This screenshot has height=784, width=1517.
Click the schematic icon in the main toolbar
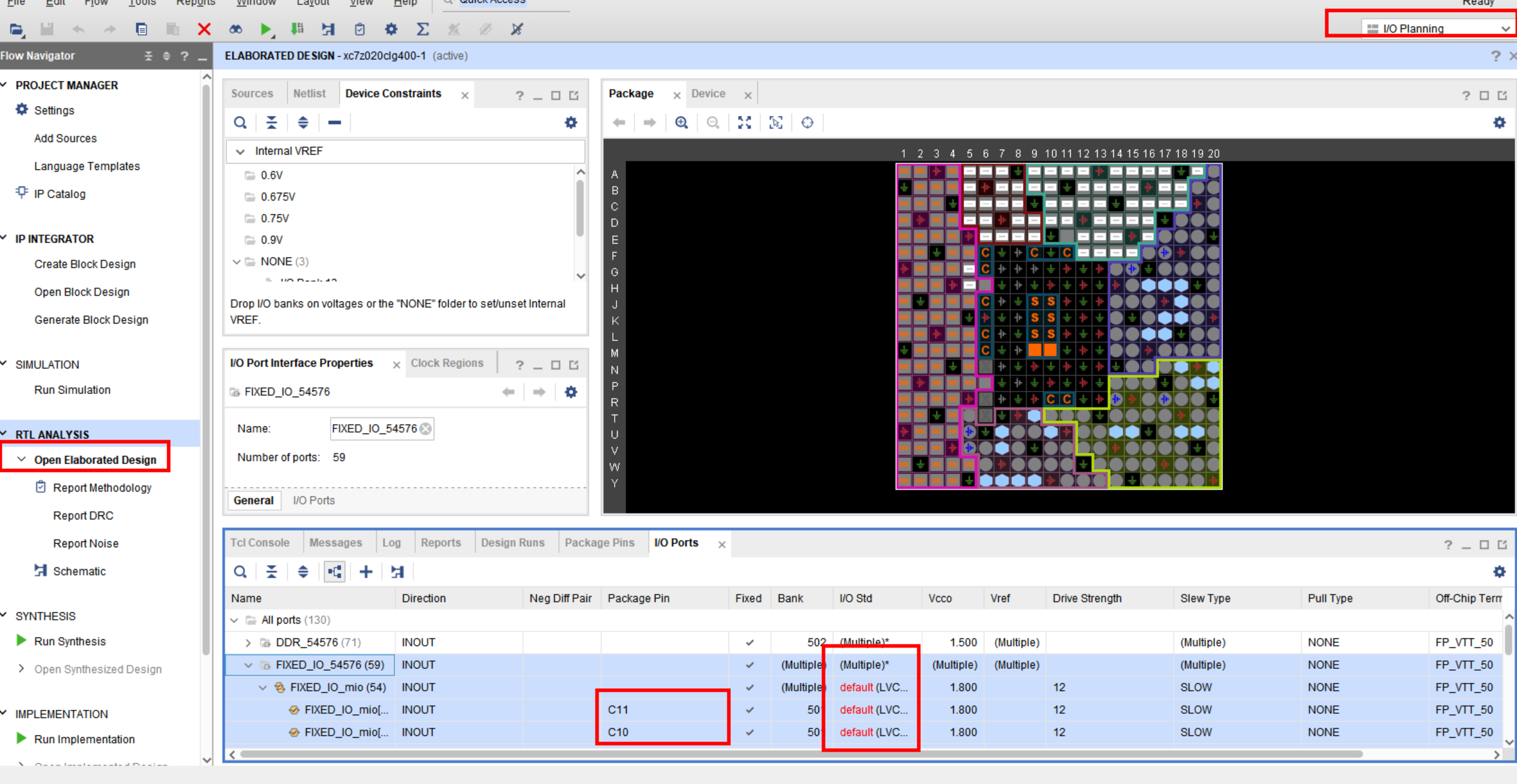(328, 29)
